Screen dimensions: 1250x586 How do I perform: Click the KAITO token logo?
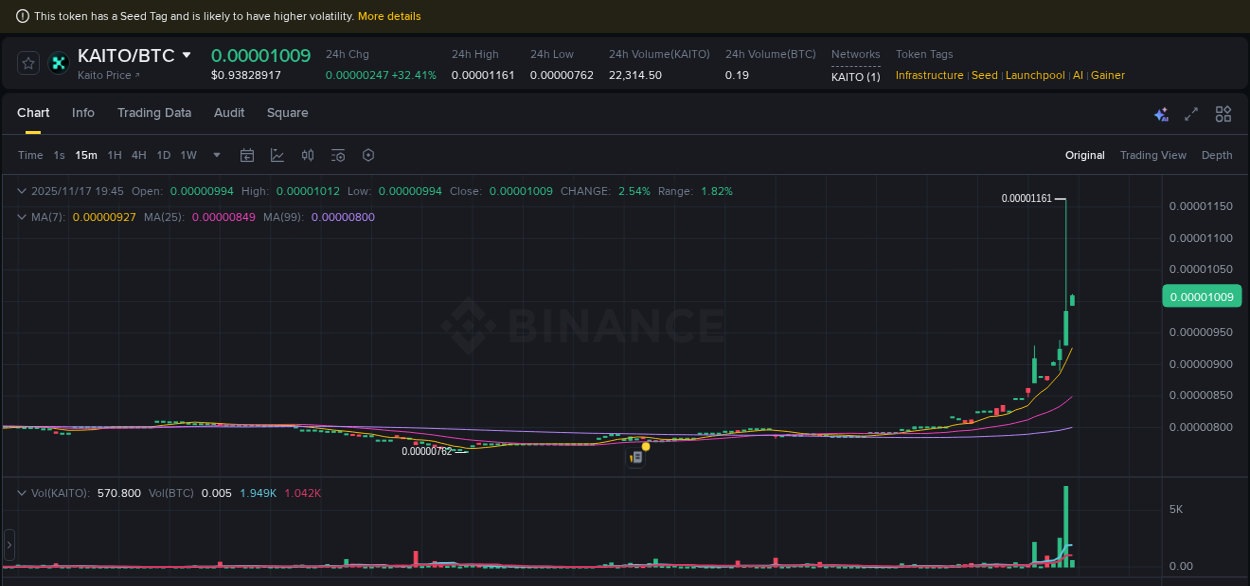(x=58, y=63)
